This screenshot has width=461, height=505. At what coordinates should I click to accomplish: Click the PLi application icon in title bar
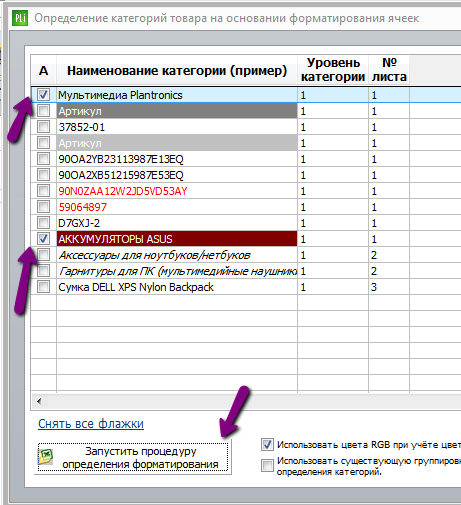(x=20, y=18)
